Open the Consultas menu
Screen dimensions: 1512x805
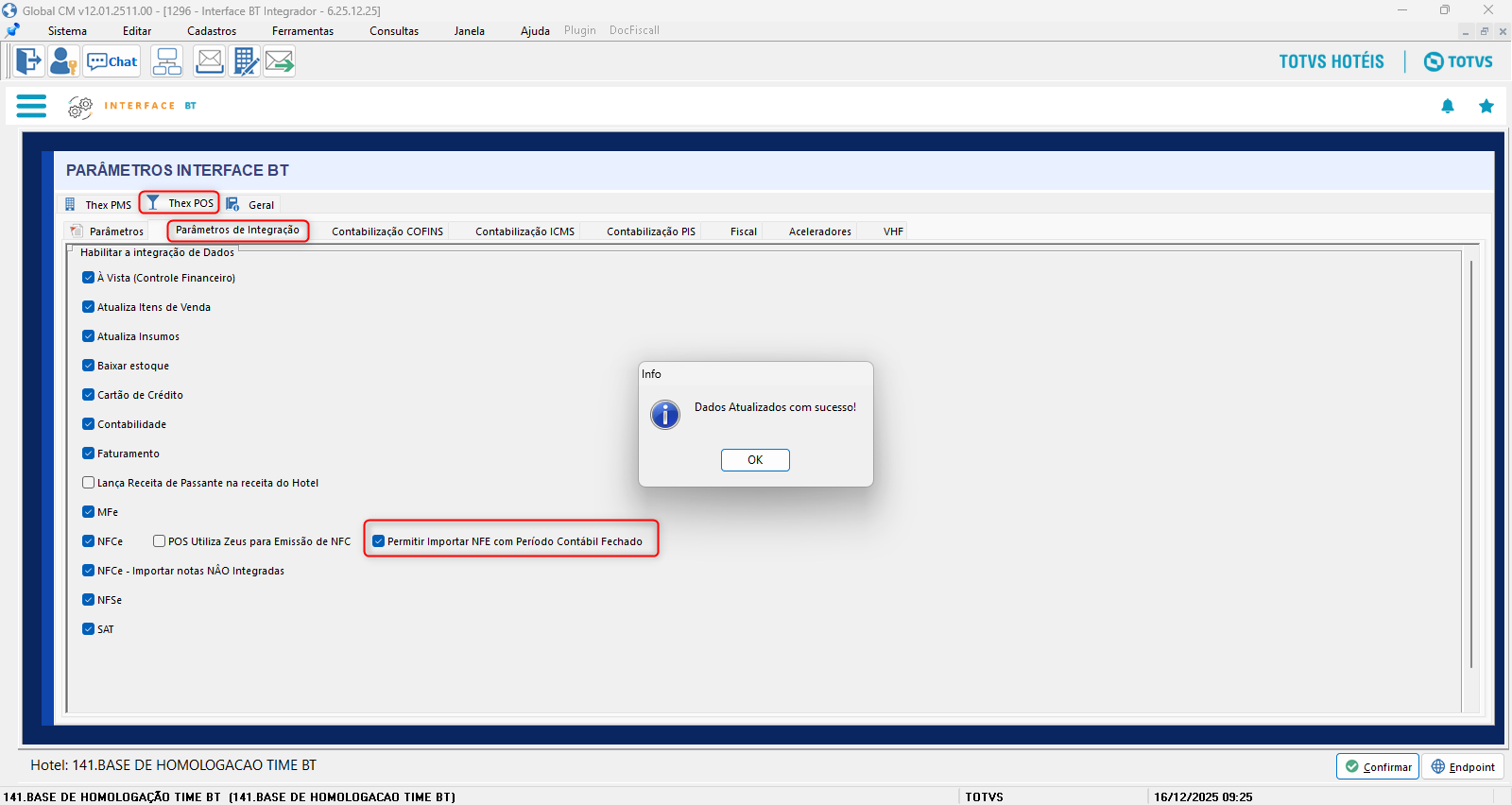394,31
